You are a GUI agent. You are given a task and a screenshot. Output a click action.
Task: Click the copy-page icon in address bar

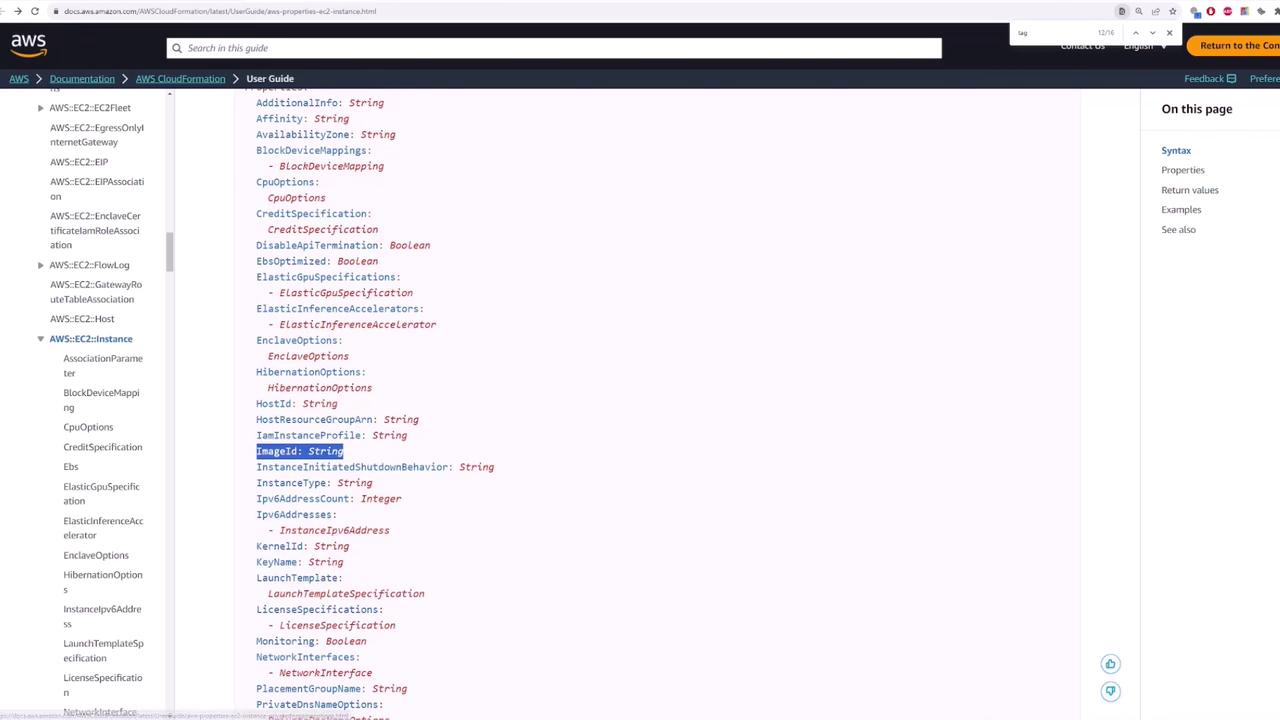1121,11
